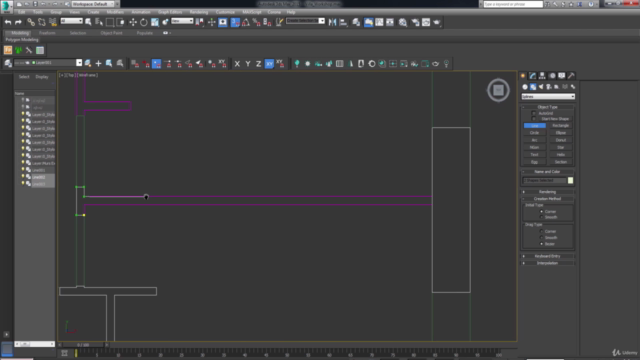Click the Section shape button
The width and height of the screenshot is (640, 360).
point(560,162)
